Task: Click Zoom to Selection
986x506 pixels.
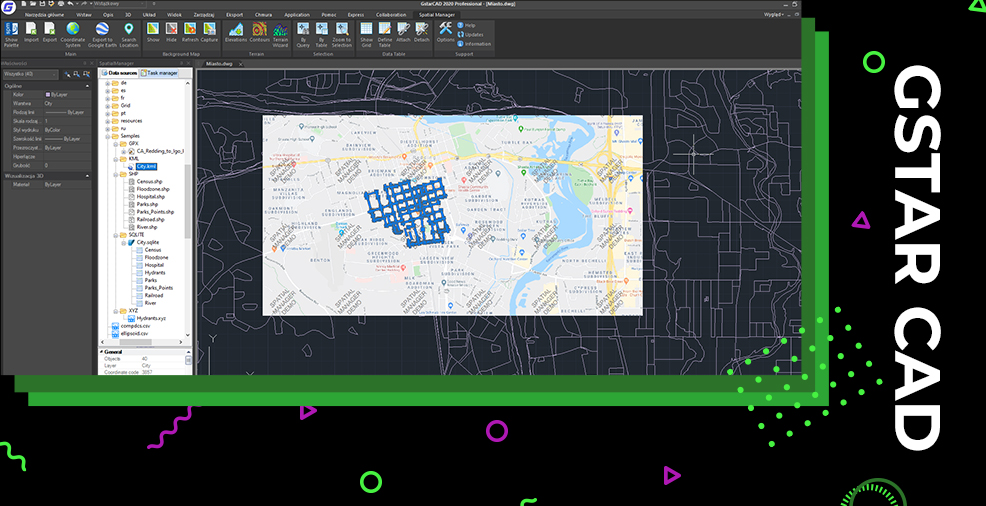Action: tap(342, 35)
